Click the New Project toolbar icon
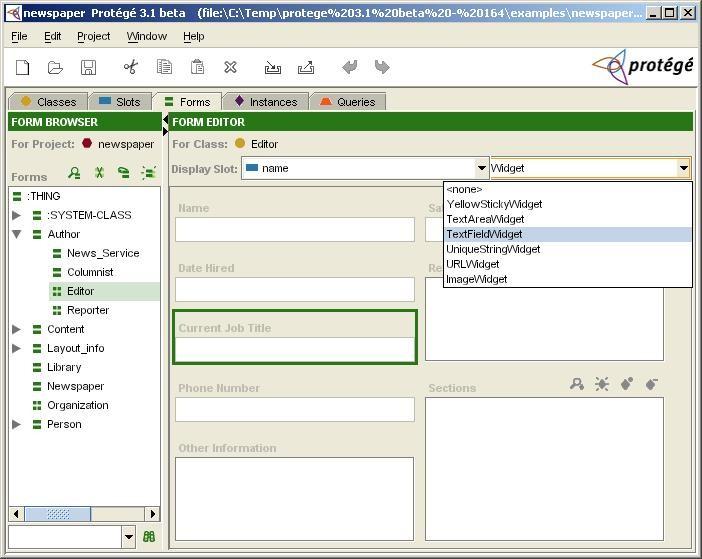This screenshot has width=702, height=559. 22,68
